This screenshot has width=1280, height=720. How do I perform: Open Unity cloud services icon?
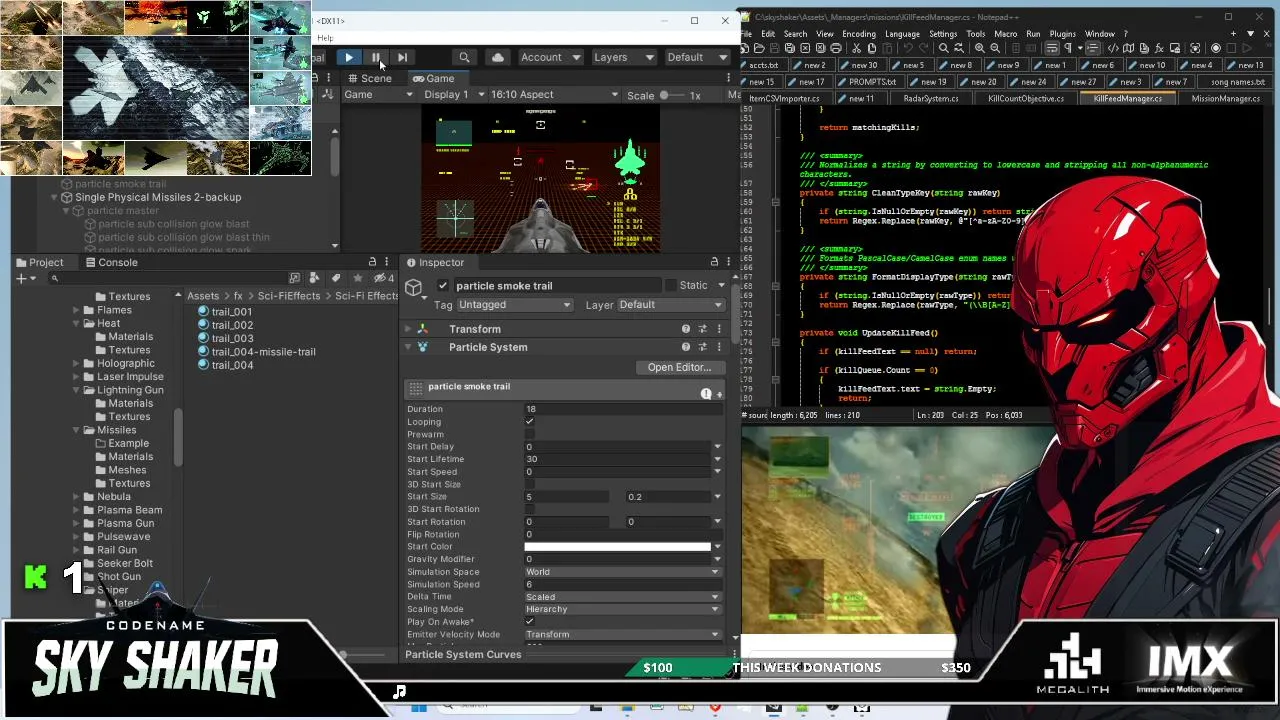(498, 58)
